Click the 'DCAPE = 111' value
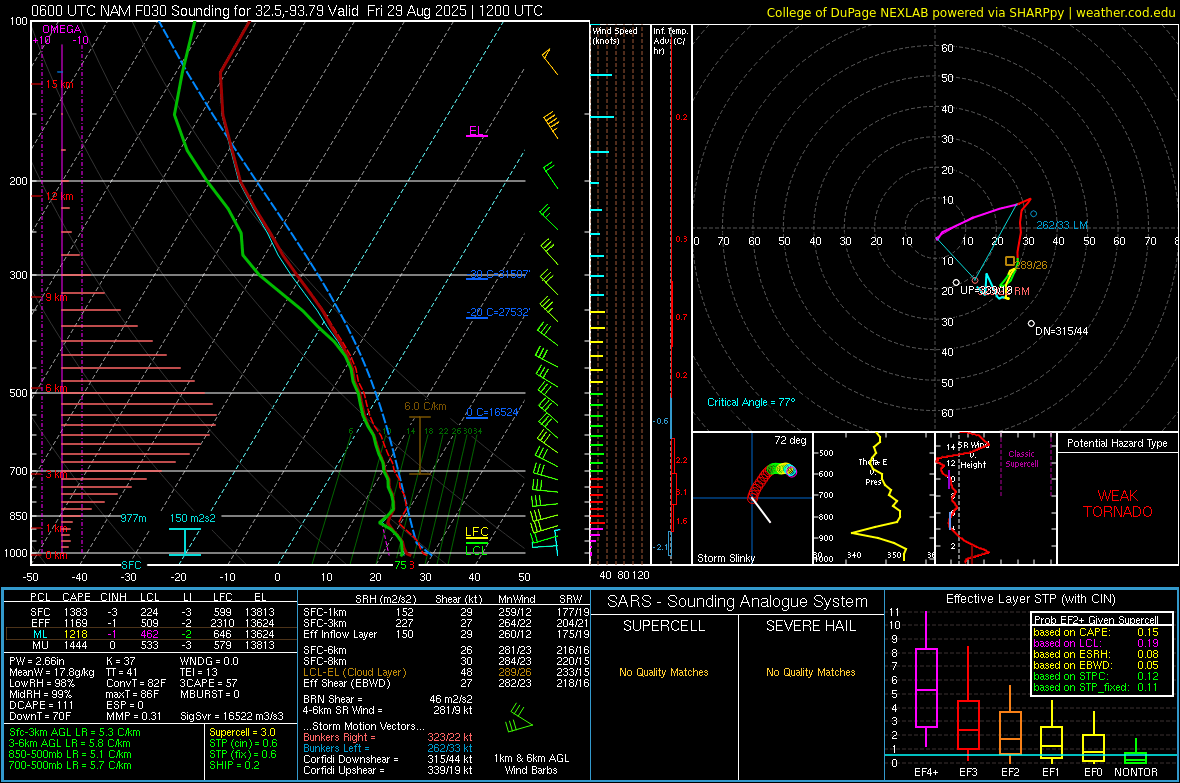 click(41, 705)
